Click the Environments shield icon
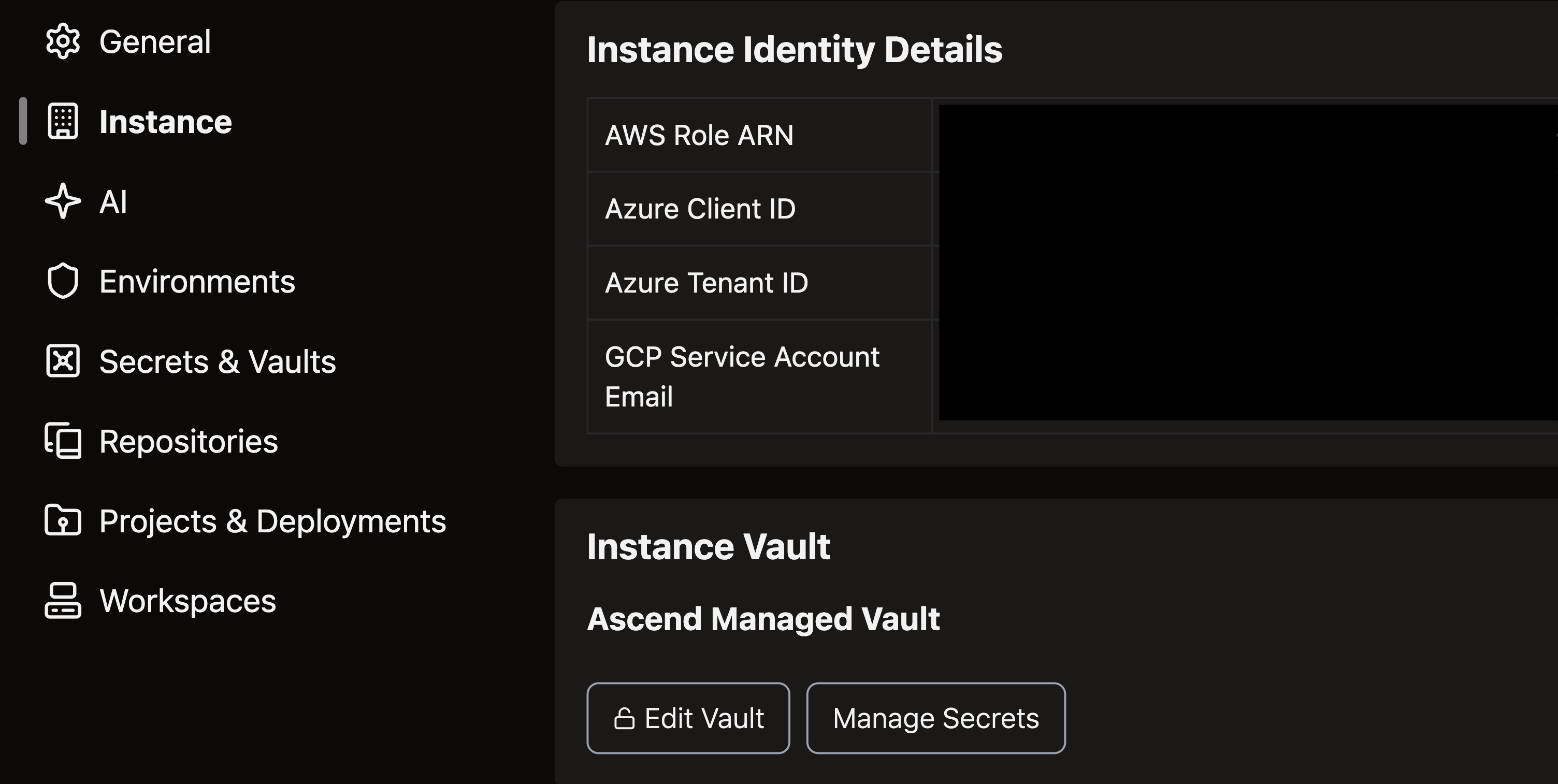This screenshot has width=1558, height=784. (63, 281)
